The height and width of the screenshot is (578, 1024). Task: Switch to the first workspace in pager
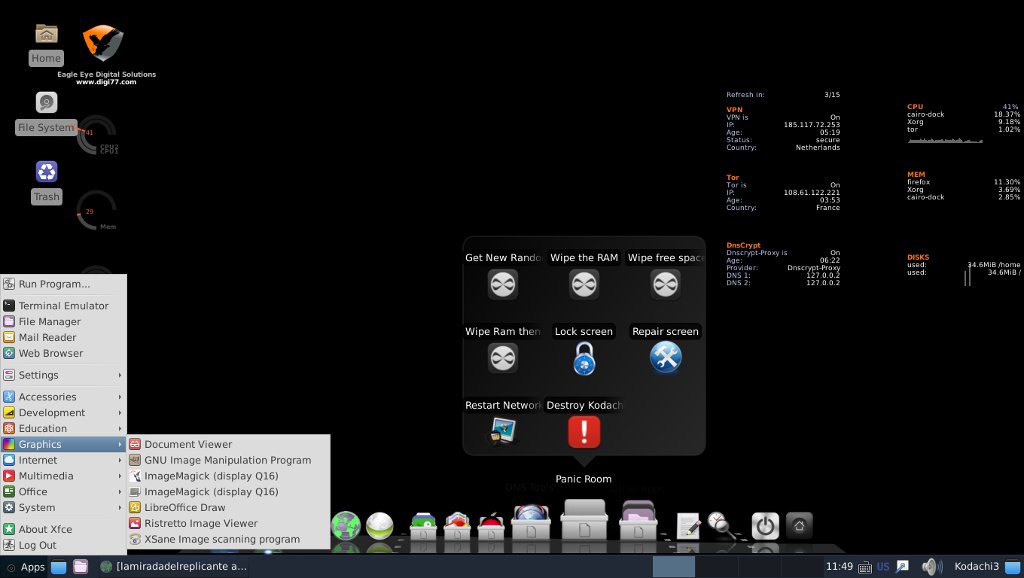[x=674, y=567]
